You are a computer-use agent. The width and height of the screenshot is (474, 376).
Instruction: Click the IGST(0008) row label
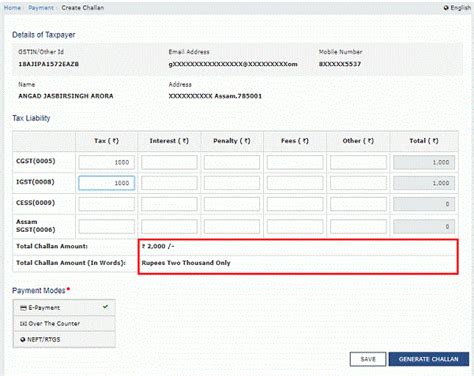click(35, 182)
